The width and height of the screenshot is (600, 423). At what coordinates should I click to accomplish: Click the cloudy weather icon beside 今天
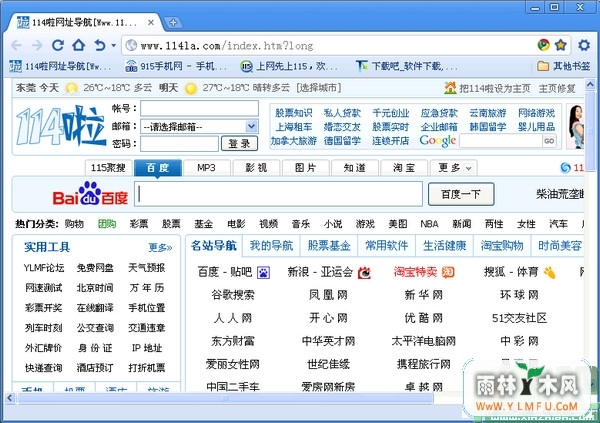[72, 88]
